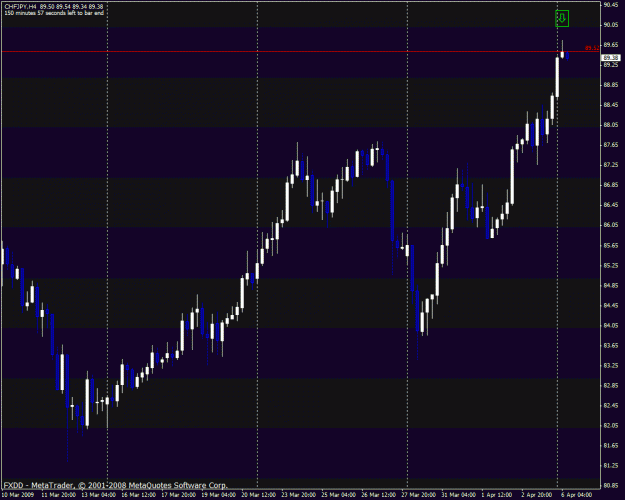The height and width of the screenshot is (500, 625).
Task: Click the current price tag 89.38
Action: pyautogui.click(x=611, y=58)
